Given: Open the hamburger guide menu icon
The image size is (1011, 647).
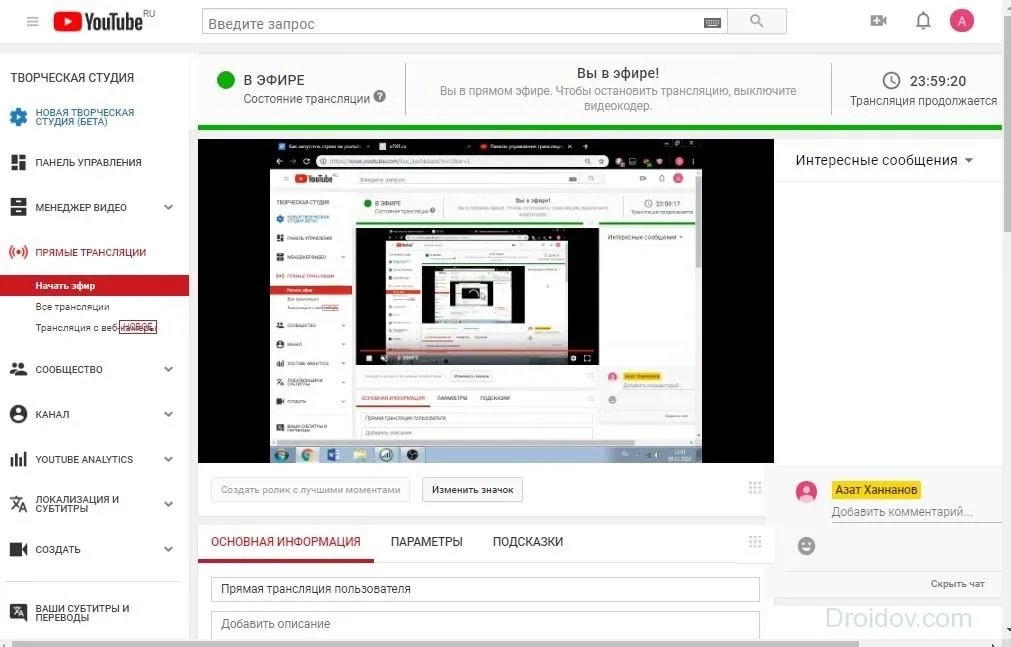Looking at the screenshot, I should (32, 22).
